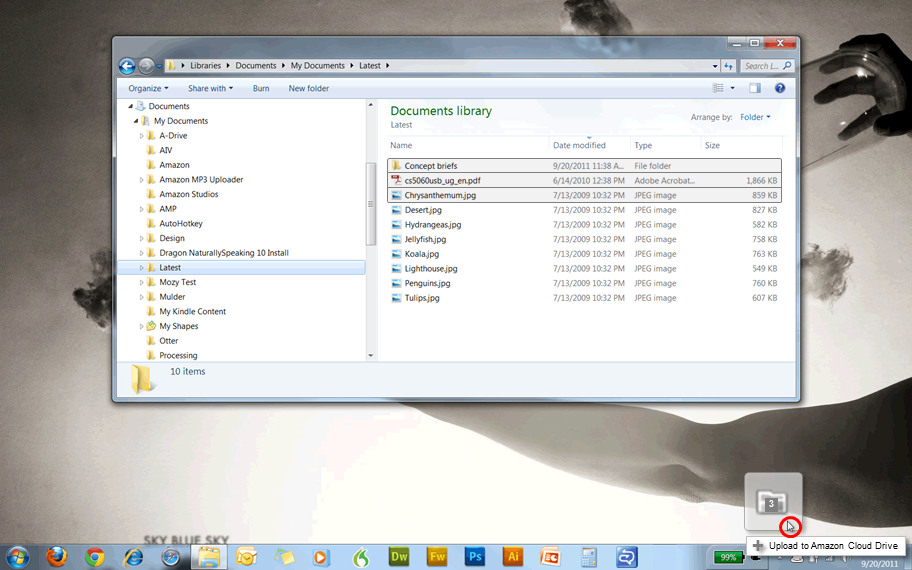Open the recent pages dropdown arrow
This screenshot has width=912, height=570.
[x=159, y=66]
